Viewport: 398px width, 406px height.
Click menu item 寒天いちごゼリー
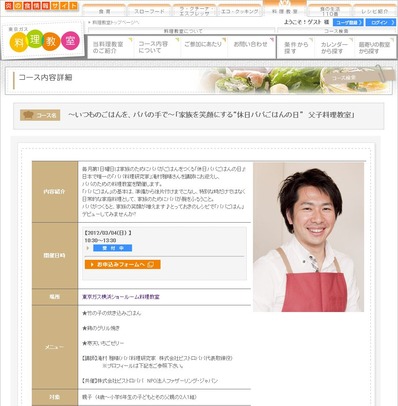103,343
